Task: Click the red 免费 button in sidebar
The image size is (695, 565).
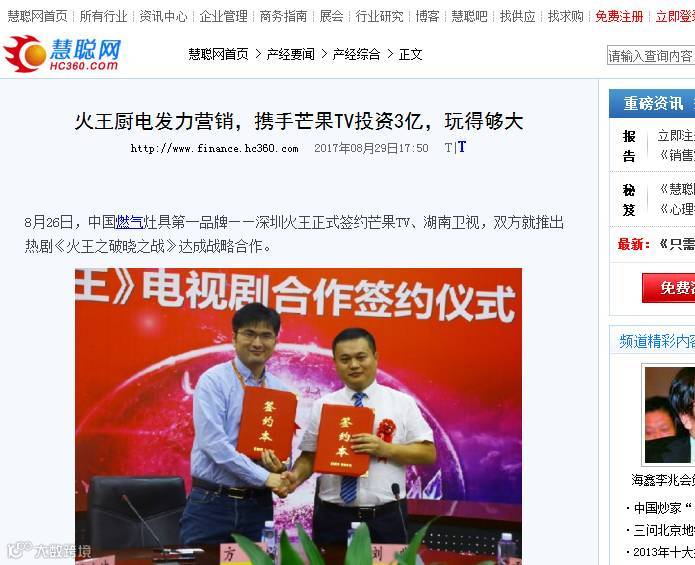Action: (x=668, y=288)
